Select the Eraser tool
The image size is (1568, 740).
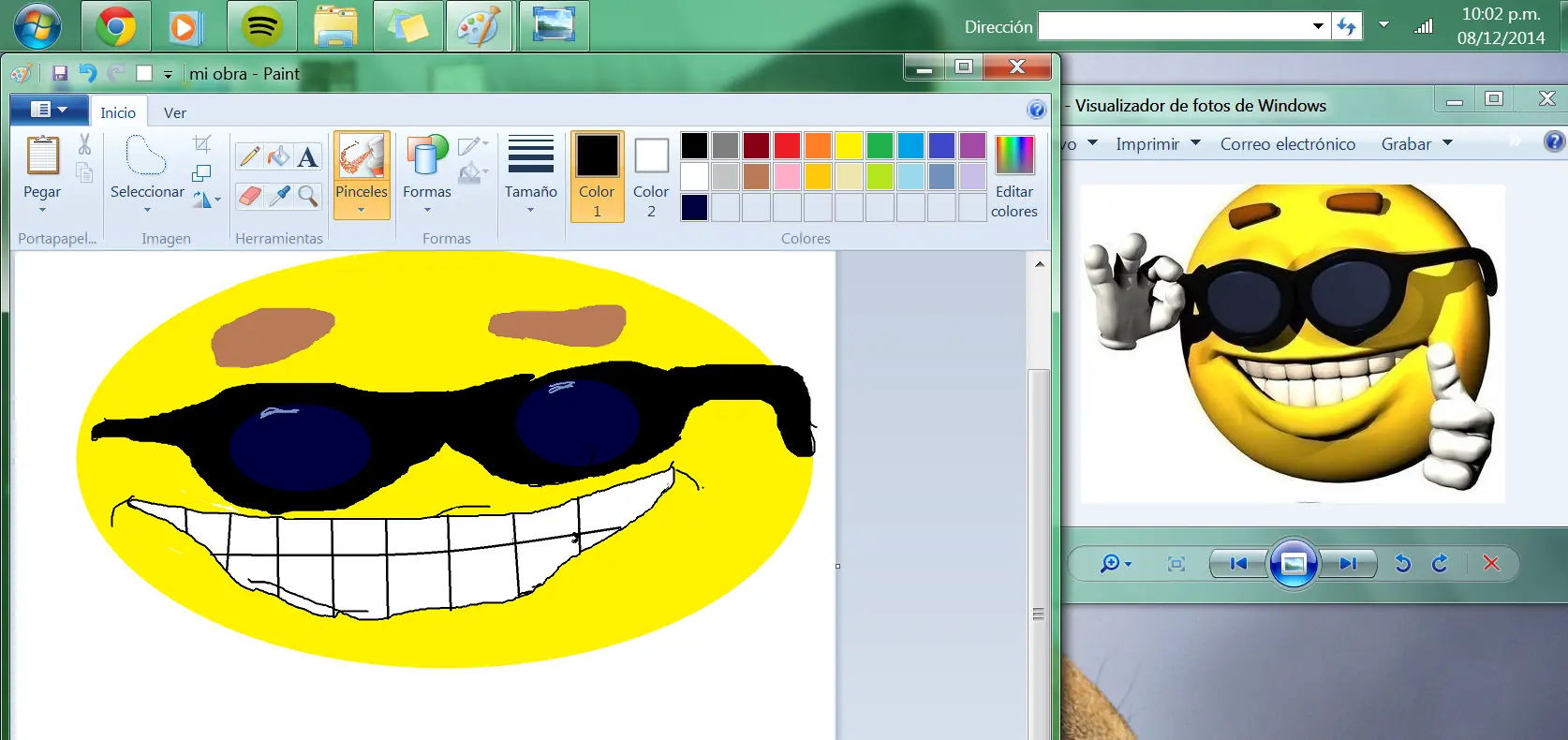tap(249, 196)
